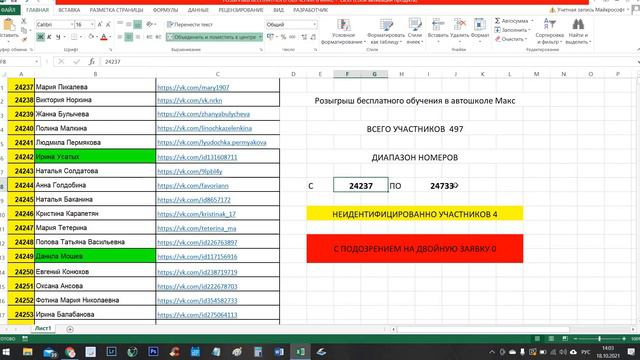Open Format as Table (Форматировать как таблицу)

386,32
